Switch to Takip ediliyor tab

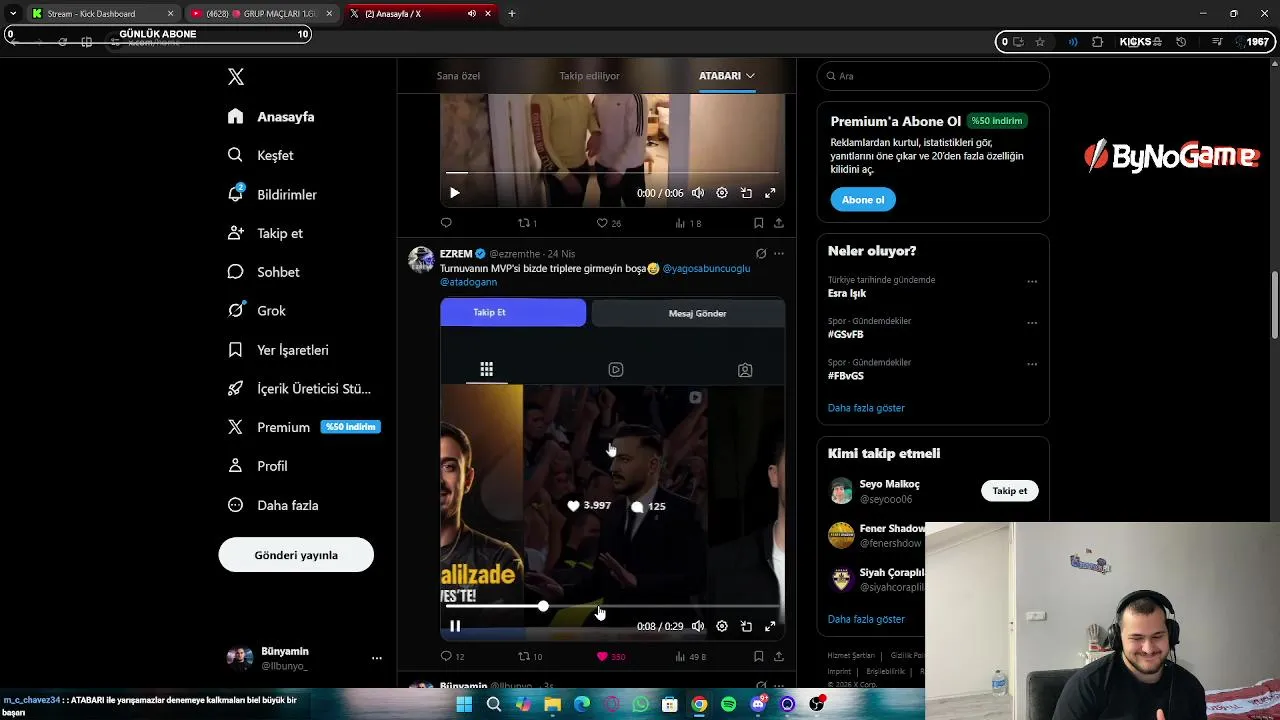pyautogui.click(x=589, y=76)
